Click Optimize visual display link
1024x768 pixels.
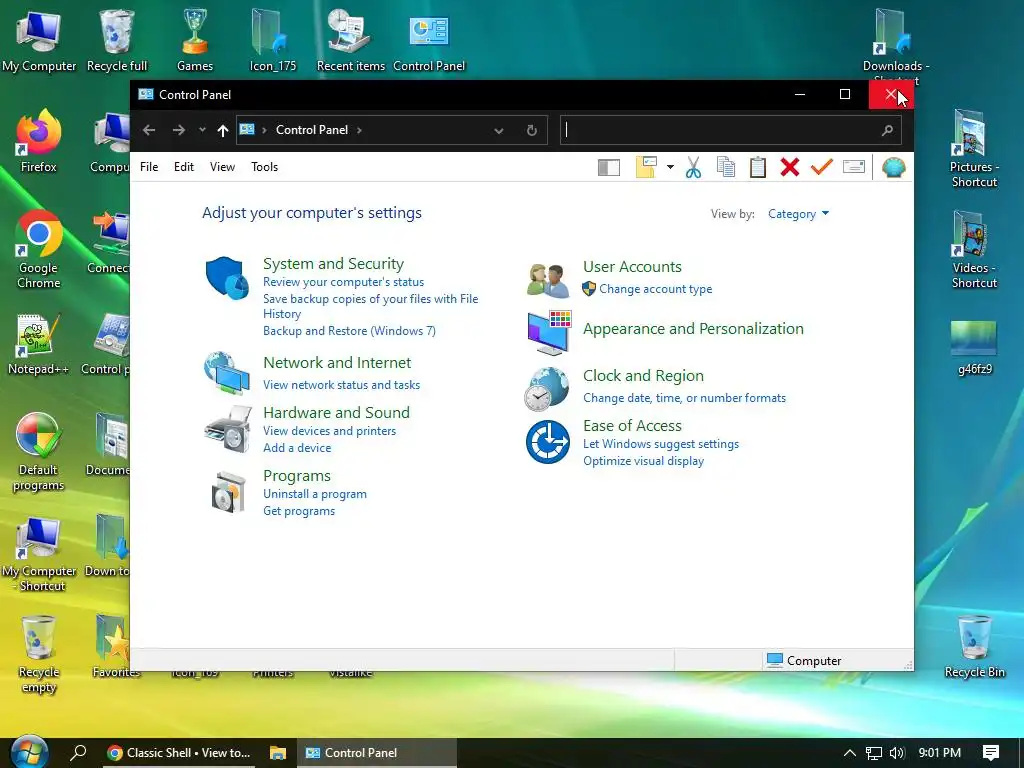(643, 461)
